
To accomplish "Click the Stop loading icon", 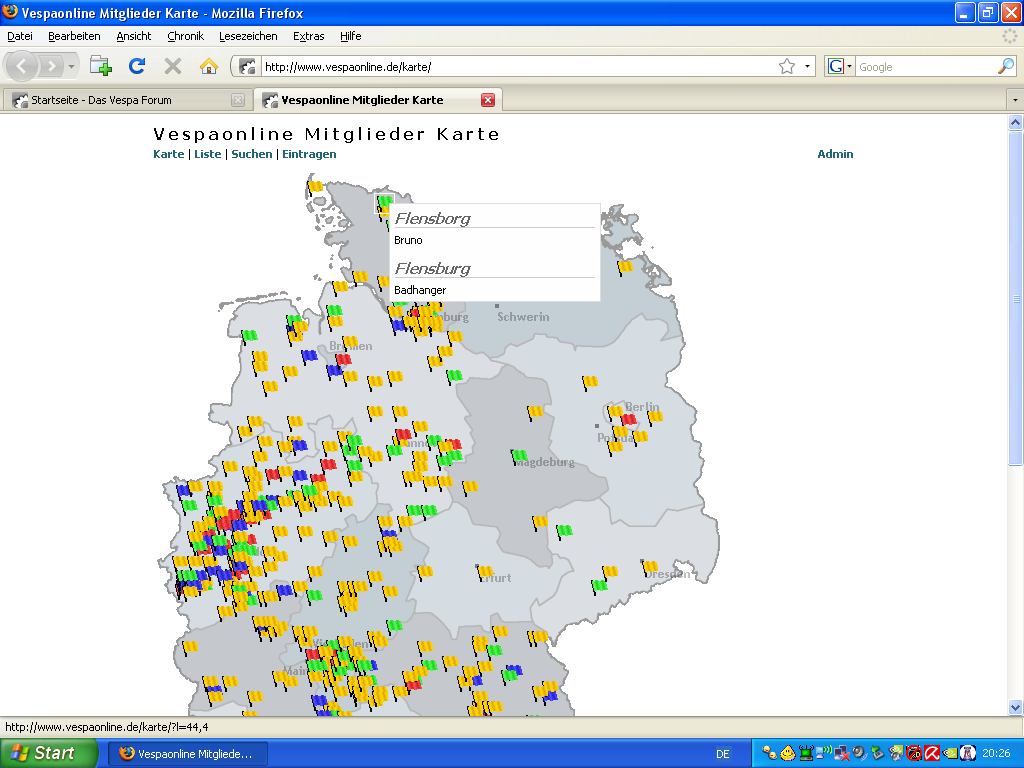I will point(173,66).
